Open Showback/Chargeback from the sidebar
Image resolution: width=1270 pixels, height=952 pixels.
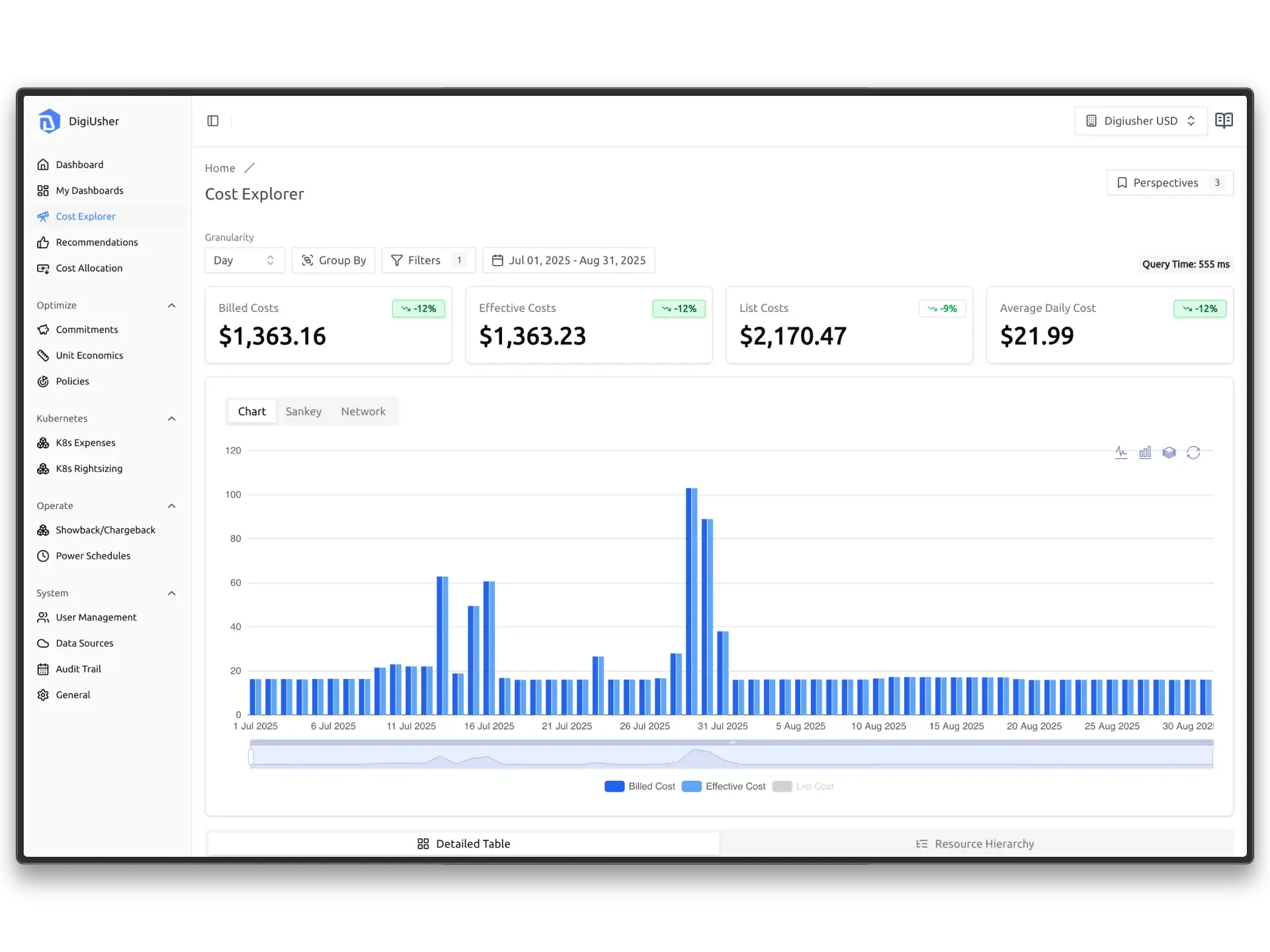105,530
